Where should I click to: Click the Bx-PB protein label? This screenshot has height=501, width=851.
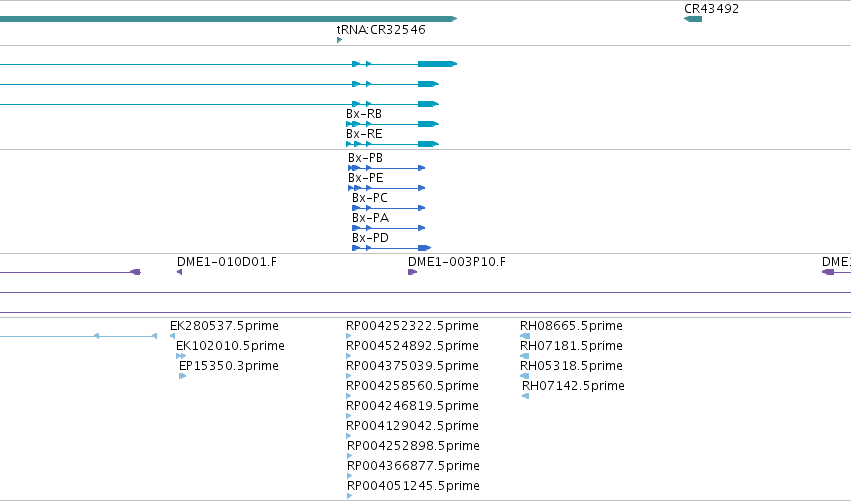(x=365, y=158)
